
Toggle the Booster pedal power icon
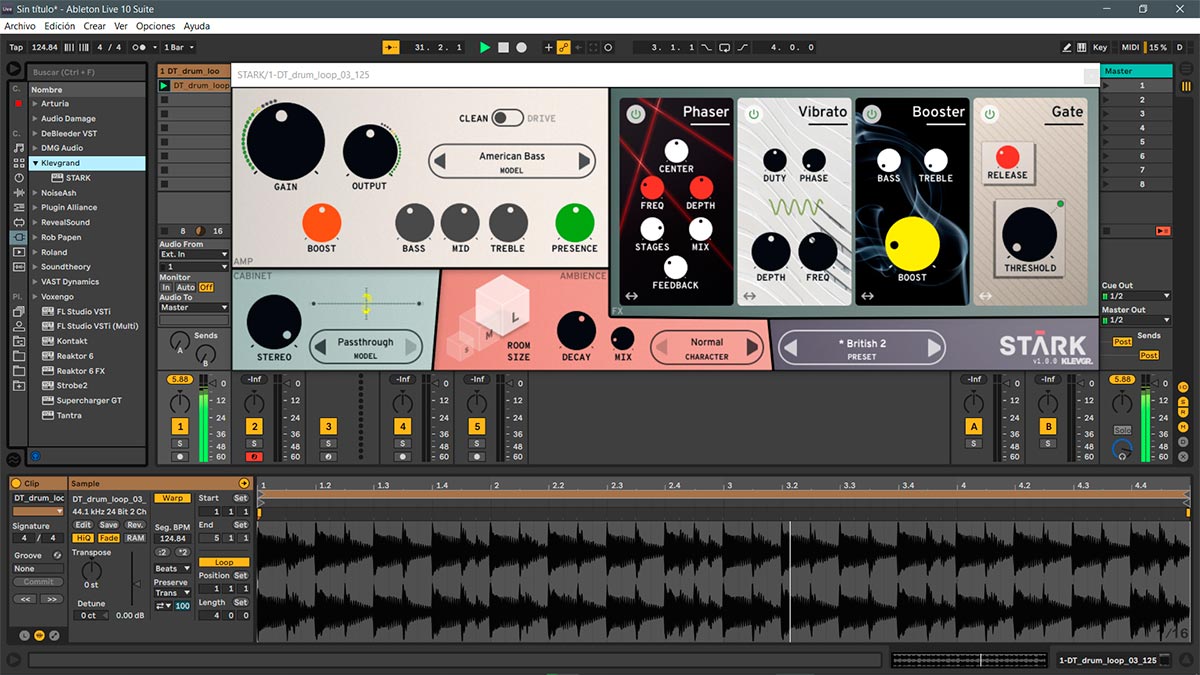pyautogui.click(x=872, y=114)
